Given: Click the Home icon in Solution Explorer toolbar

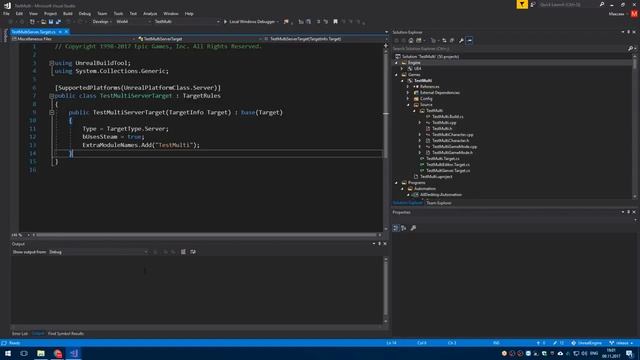Looking at the screenshot, I should (411, 40).
